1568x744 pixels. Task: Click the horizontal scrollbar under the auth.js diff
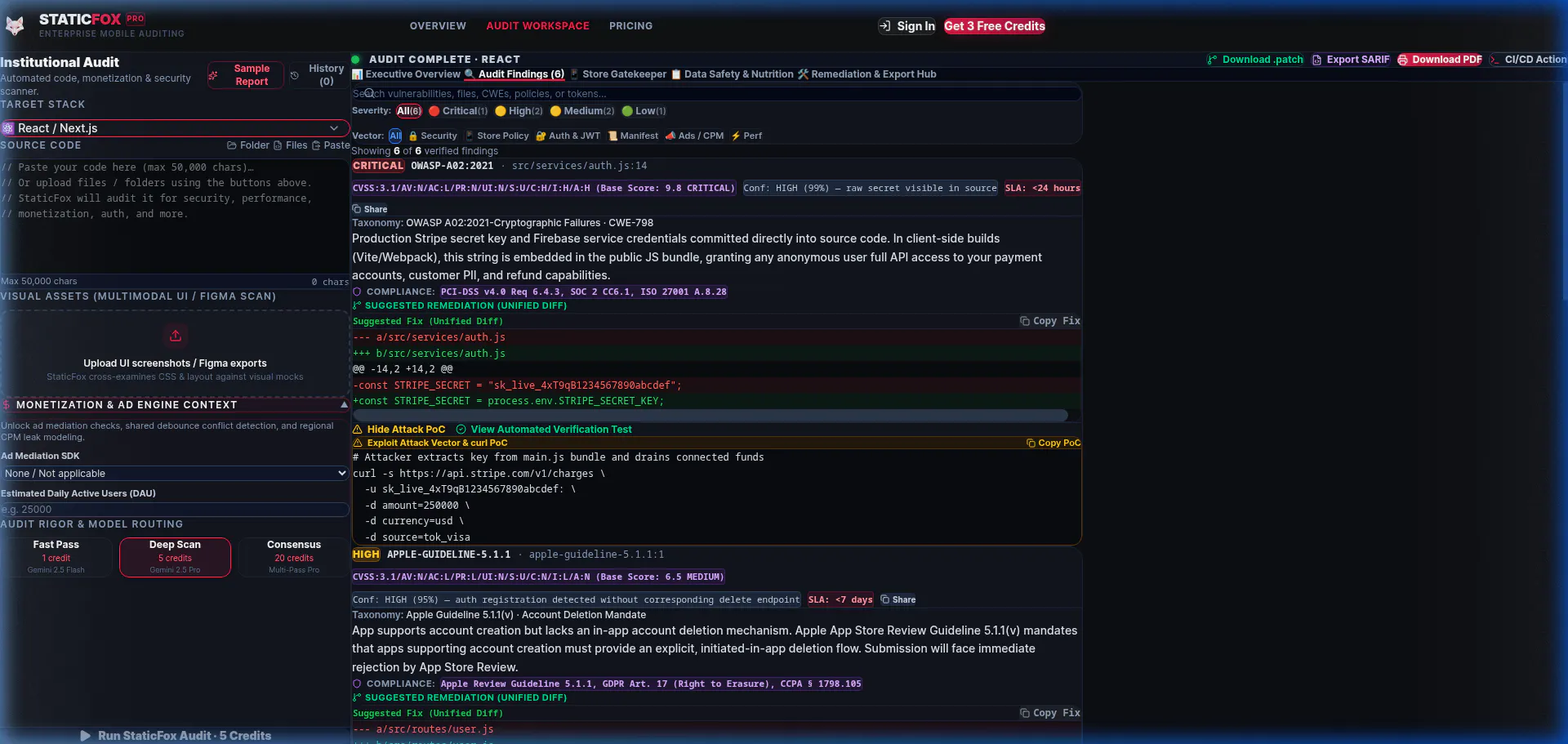(x=710, y=416)
